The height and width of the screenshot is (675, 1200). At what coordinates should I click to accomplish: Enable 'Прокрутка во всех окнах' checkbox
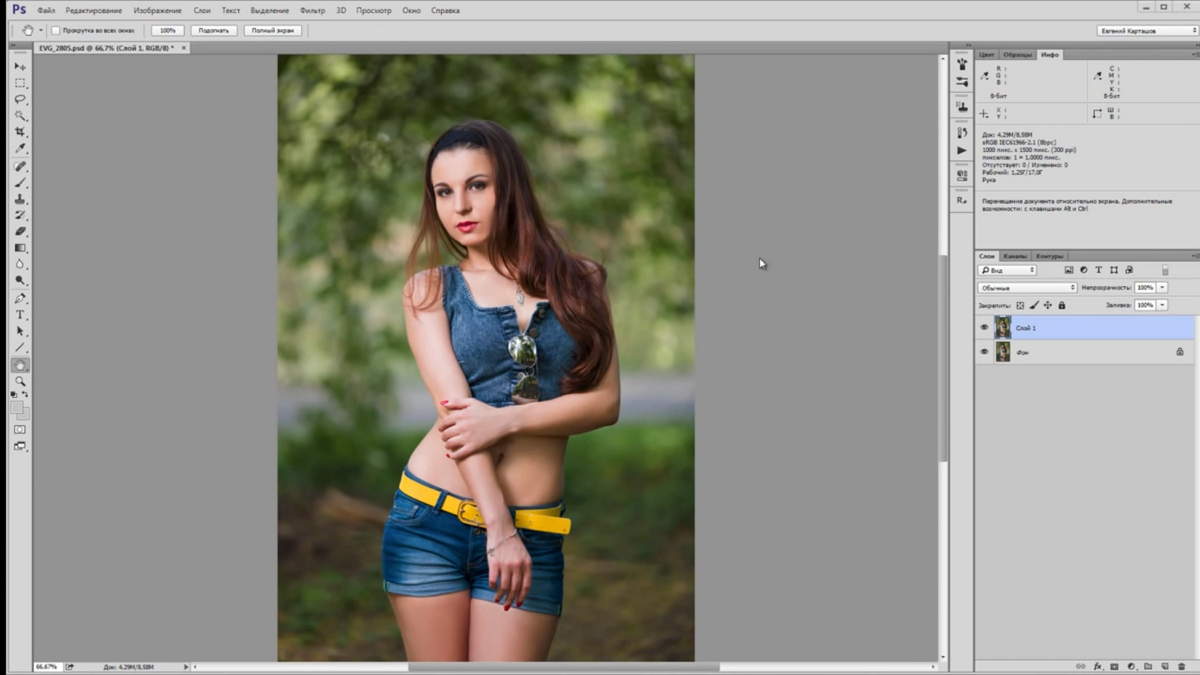[56, 31]
